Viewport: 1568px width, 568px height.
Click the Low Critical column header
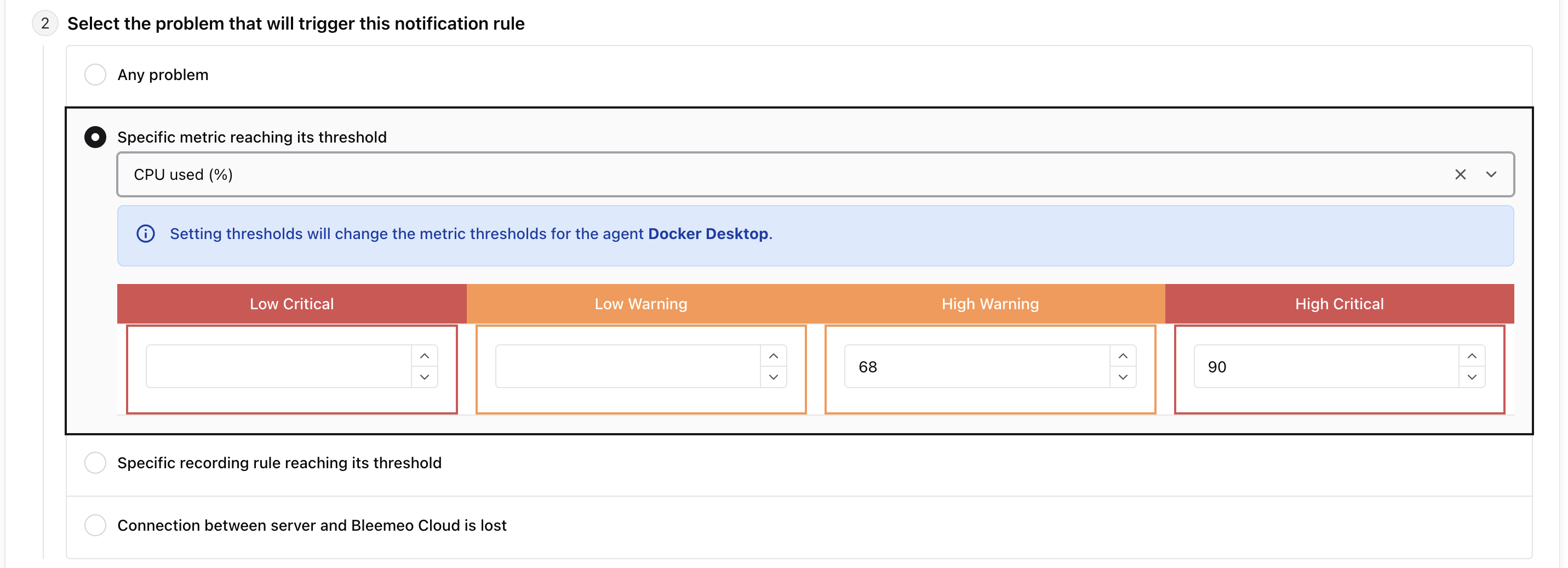[291, 304]
